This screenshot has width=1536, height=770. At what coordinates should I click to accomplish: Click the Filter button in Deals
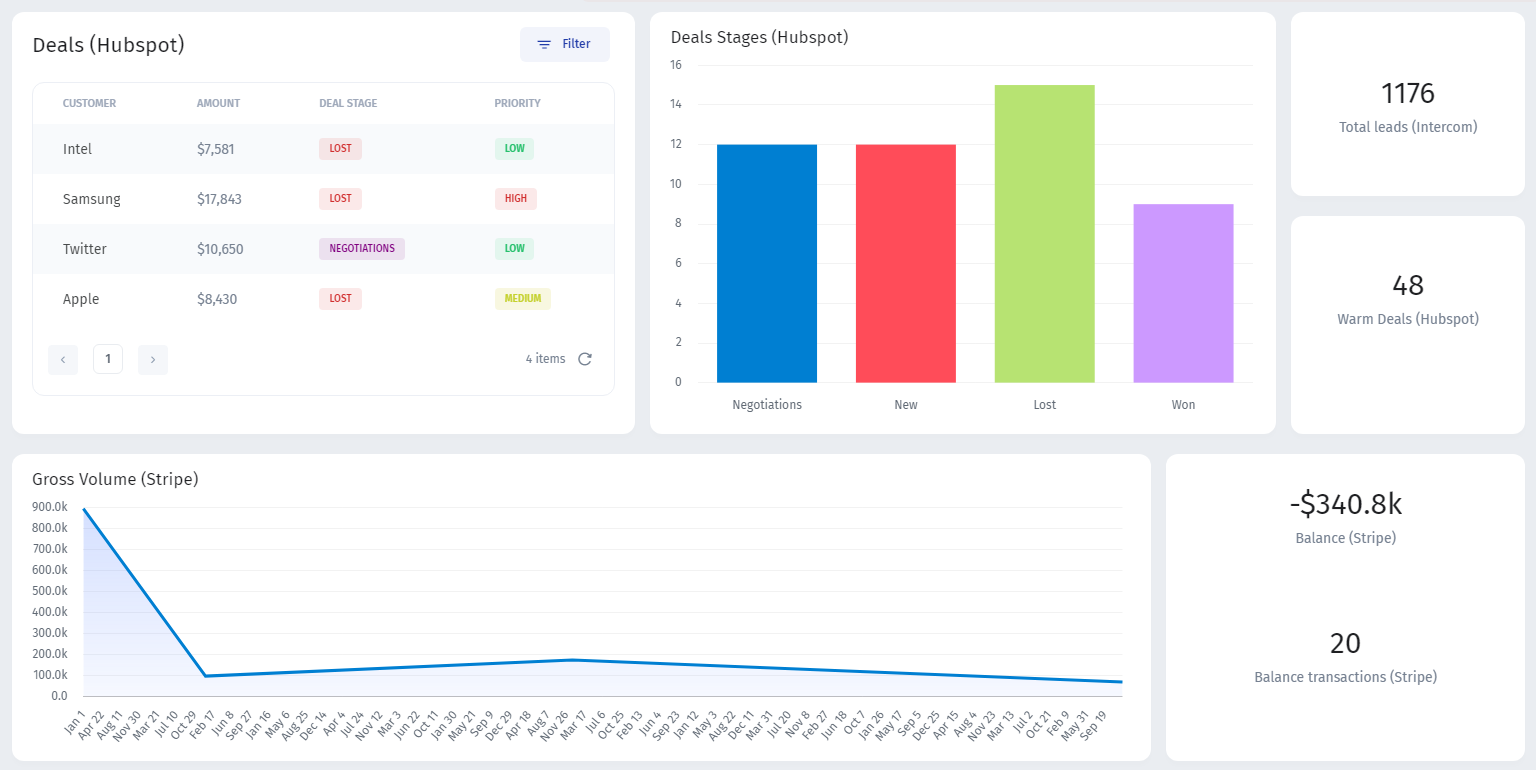[564, 44]
